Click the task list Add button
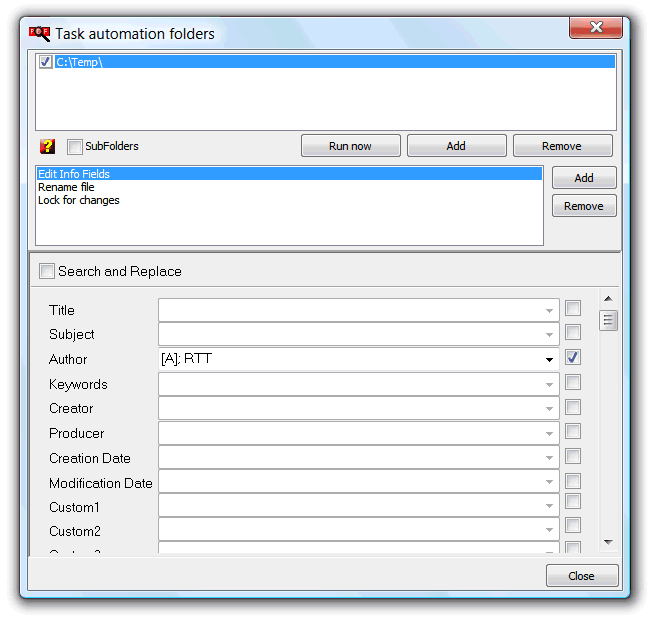The height and width of the screenshot is (618, 654). [x=584, y=178]
